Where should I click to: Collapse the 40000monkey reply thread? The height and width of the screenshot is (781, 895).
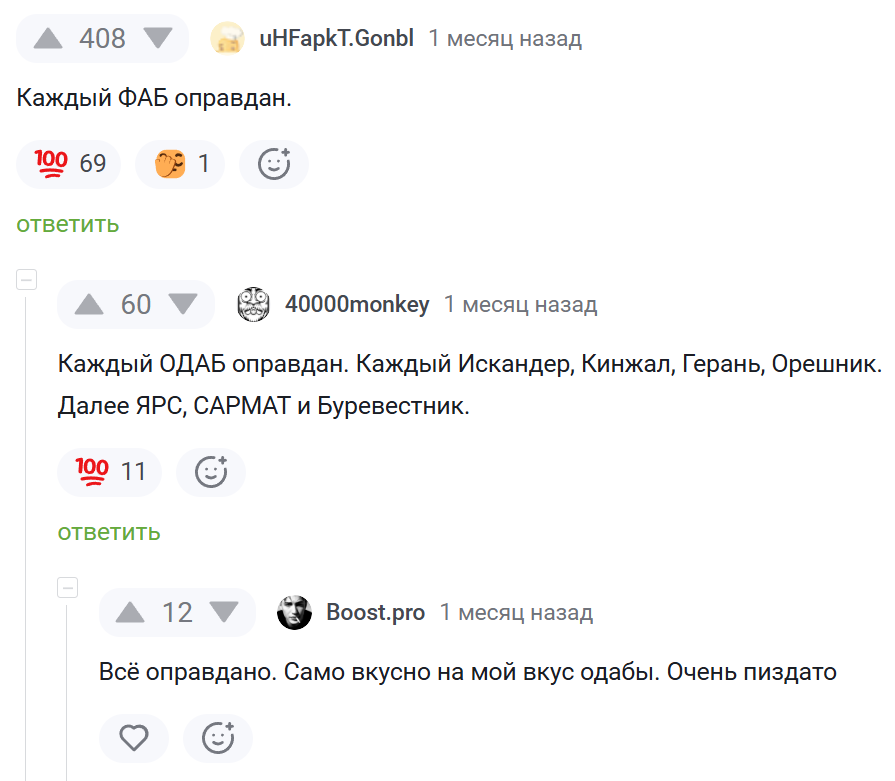[27, 280]
